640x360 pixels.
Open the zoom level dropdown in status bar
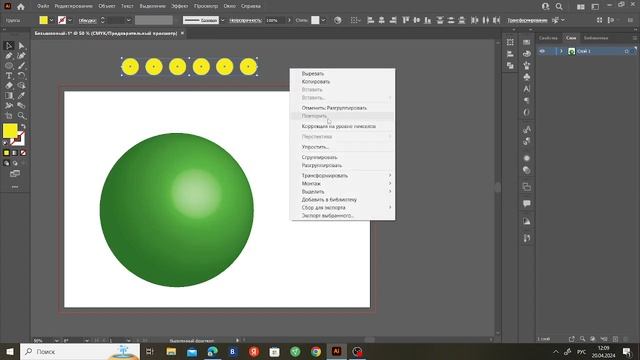tap(56, 340)
